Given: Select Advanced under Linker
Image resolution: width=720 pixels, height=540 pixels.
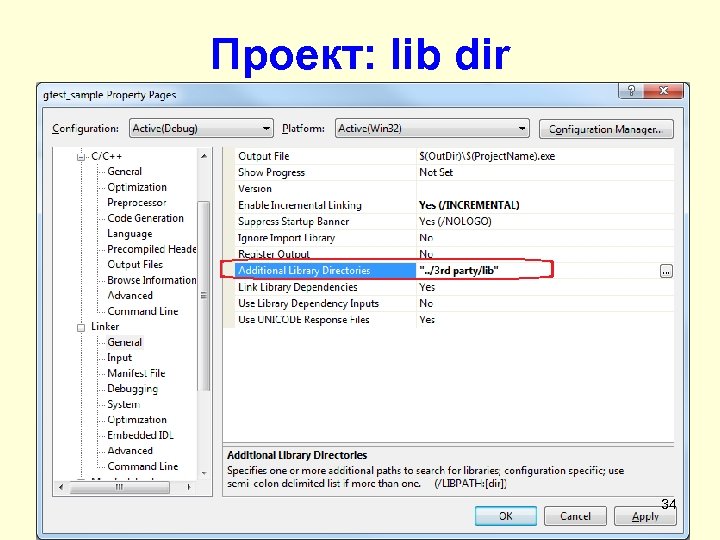Looking at the screenshot, I should [x=130, y=451].
